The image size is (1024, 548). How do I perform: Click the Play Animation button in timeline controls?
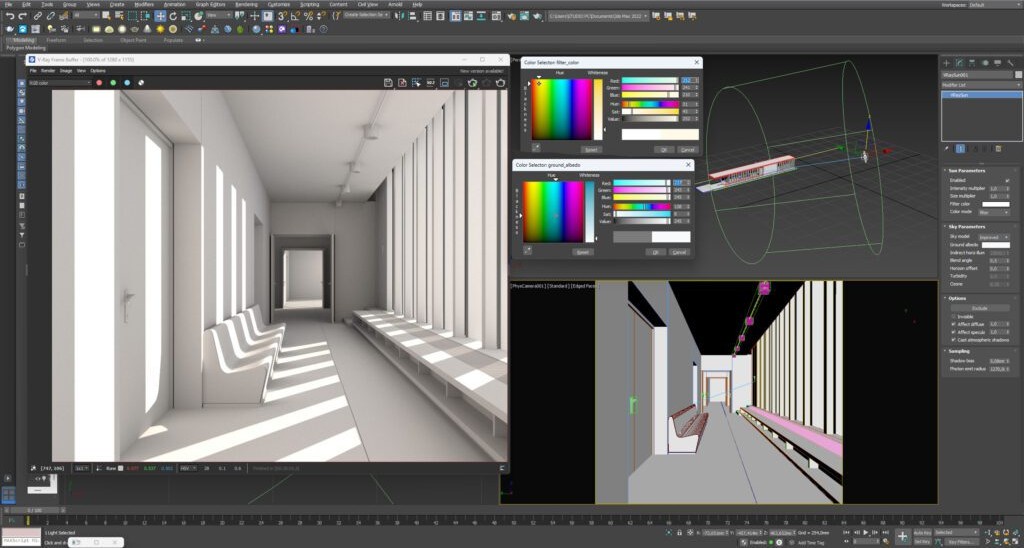(865, 532)
